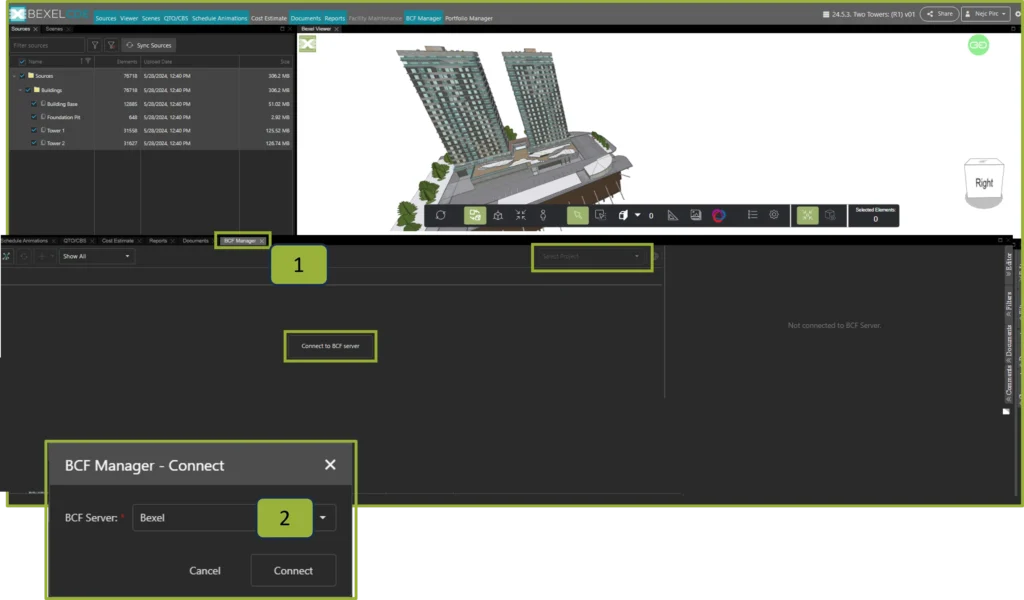Click the dimmed cube icon beside Selected Elements
This screenshot has height=600, width=1024.
(x=830, y=215)
